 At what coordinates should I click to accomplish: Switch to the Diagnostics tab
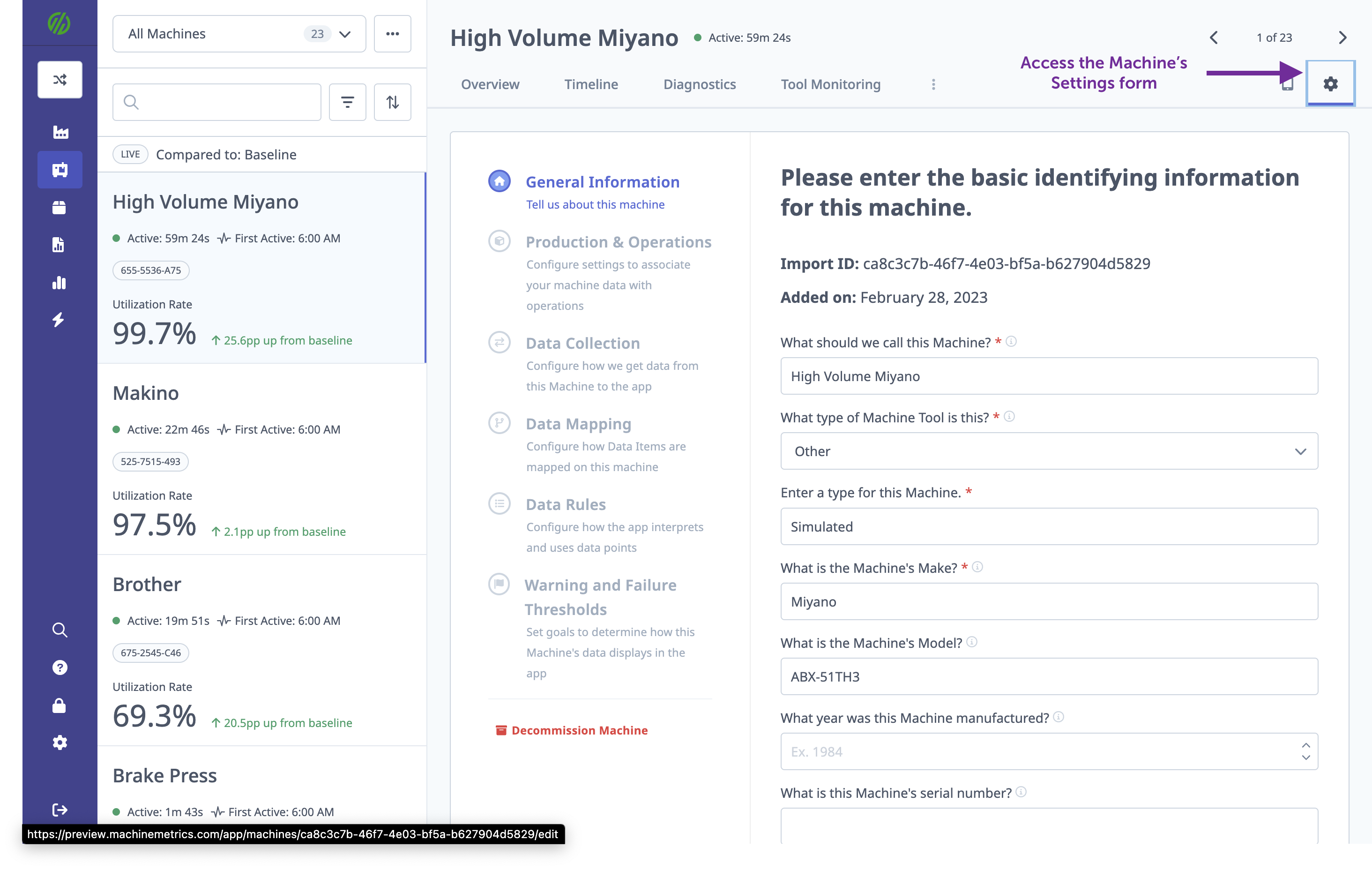coord(699,84)
